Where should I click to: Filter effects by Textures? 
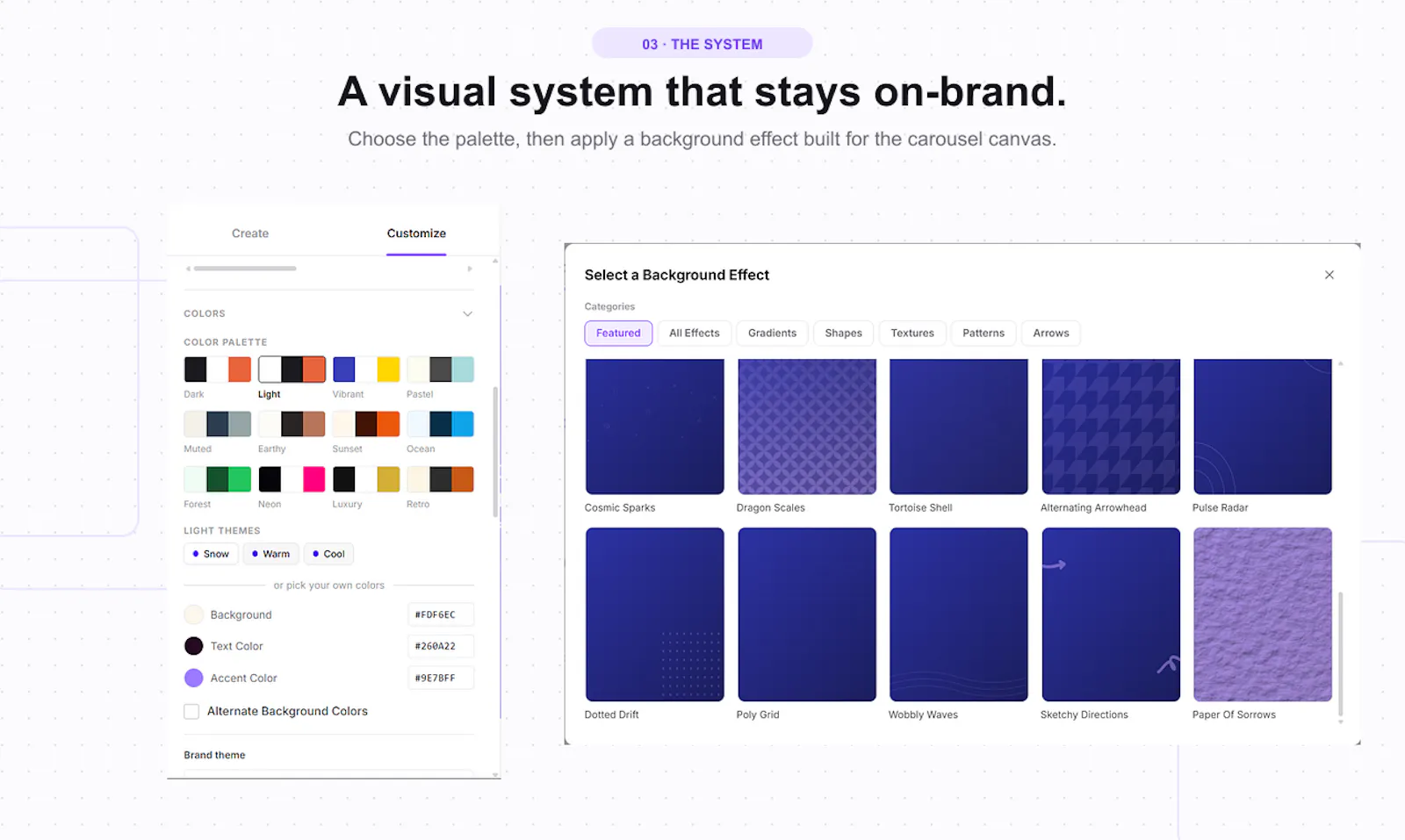[912, 333]
